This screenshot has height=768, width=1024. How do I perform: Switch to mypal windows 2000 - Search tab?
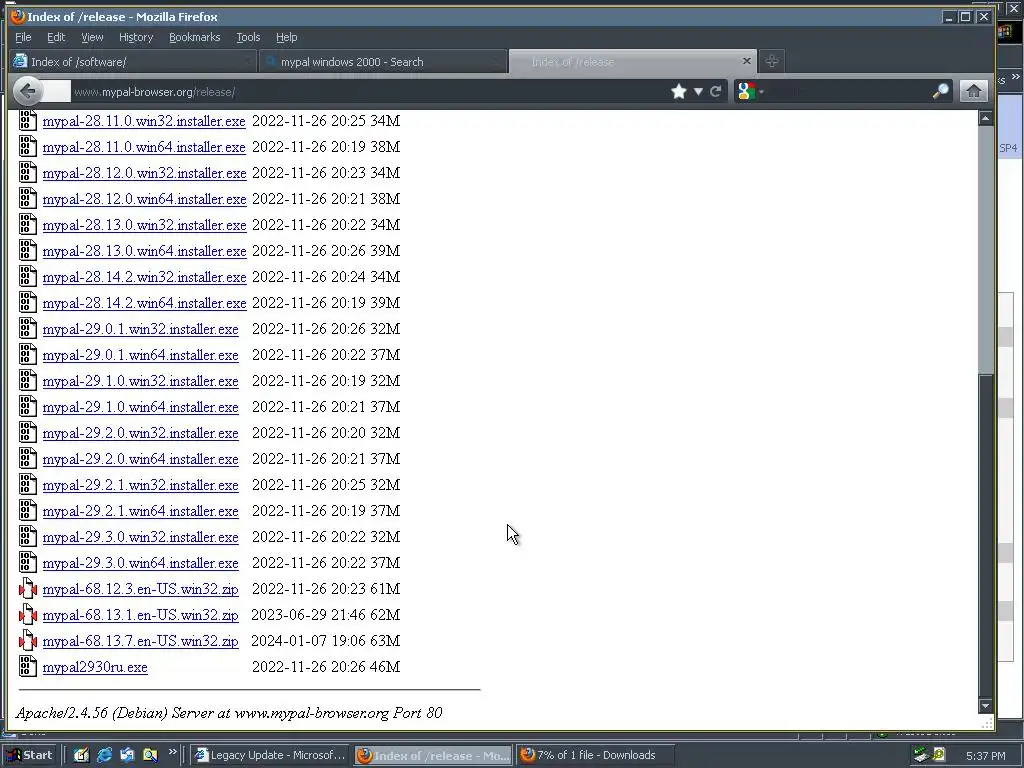click(x=383, y=62)
